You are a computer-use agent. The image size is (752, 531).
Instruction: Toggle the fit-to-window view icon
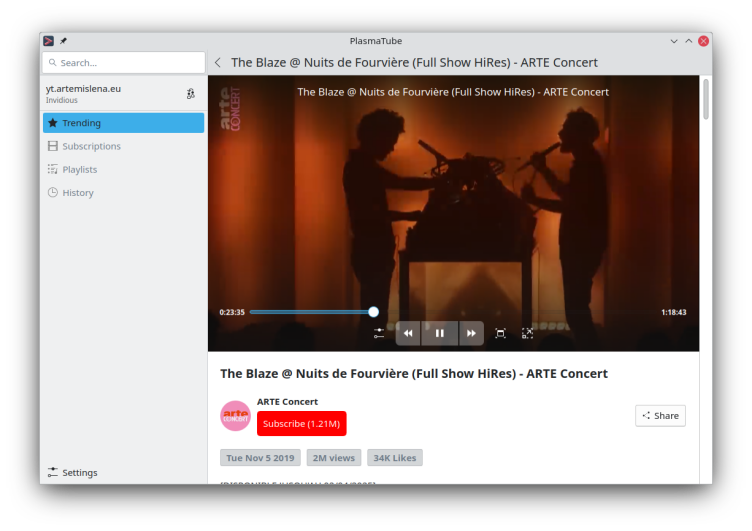point(500,333)
